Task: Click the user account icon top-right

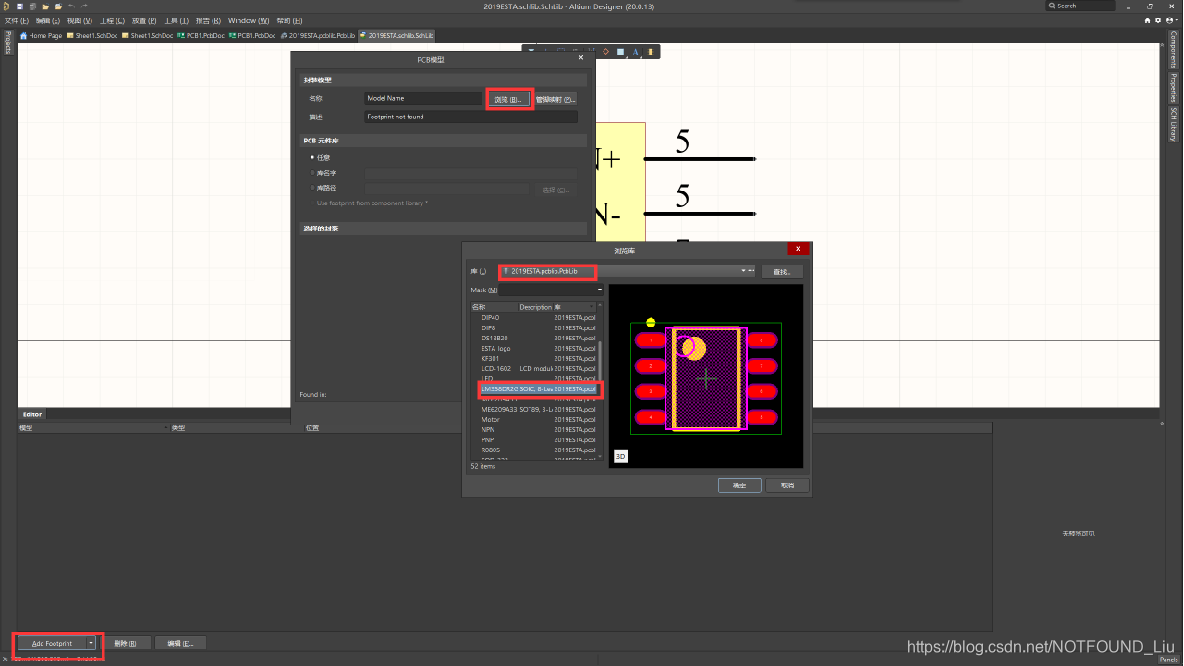Action: click(x=1169, y=20)
